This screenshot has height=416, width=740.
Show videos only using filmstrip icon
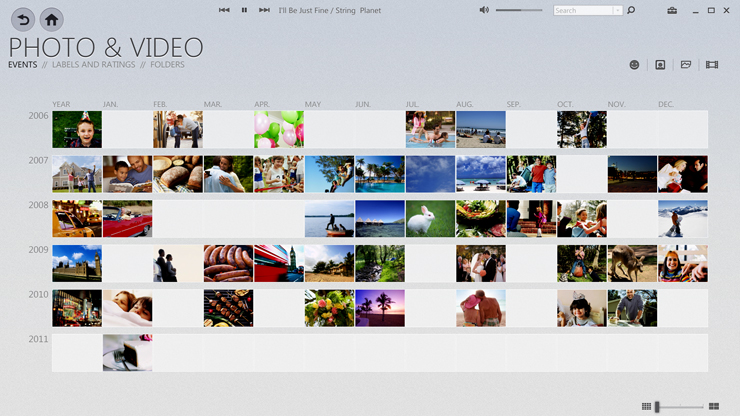[x=712, y=65]
